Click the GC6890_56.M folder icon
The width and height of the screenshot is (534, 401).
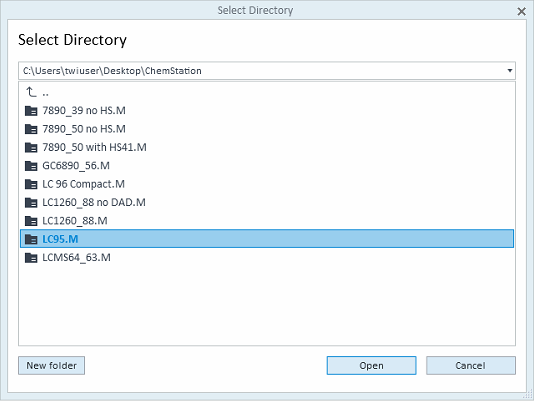click(x=31, y=166)
